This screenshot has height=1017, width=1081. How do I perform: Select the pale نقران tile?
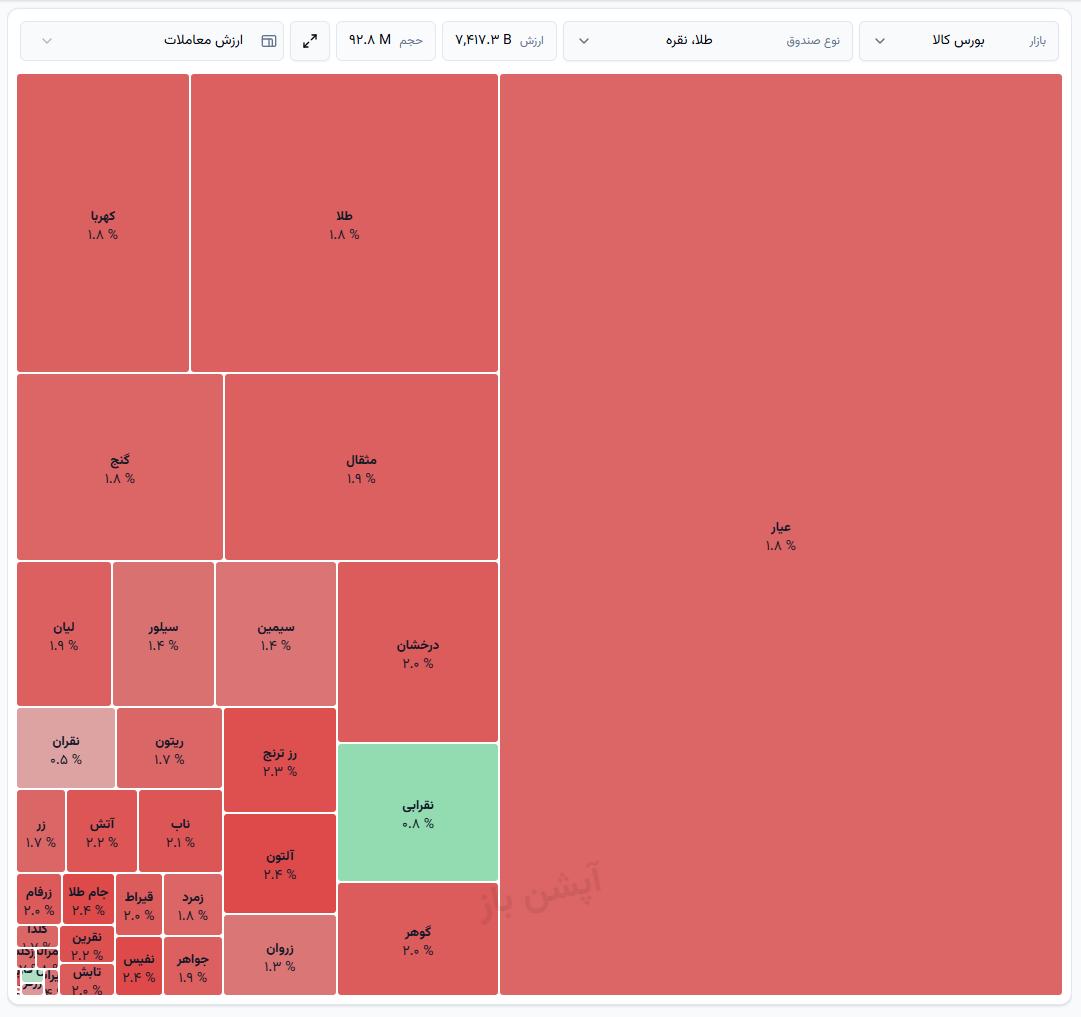pos(66,748)
